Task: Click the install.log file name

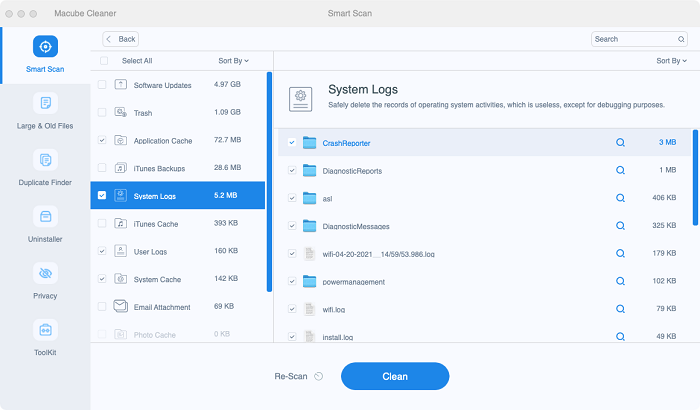Action: click(x=338, y=337)
